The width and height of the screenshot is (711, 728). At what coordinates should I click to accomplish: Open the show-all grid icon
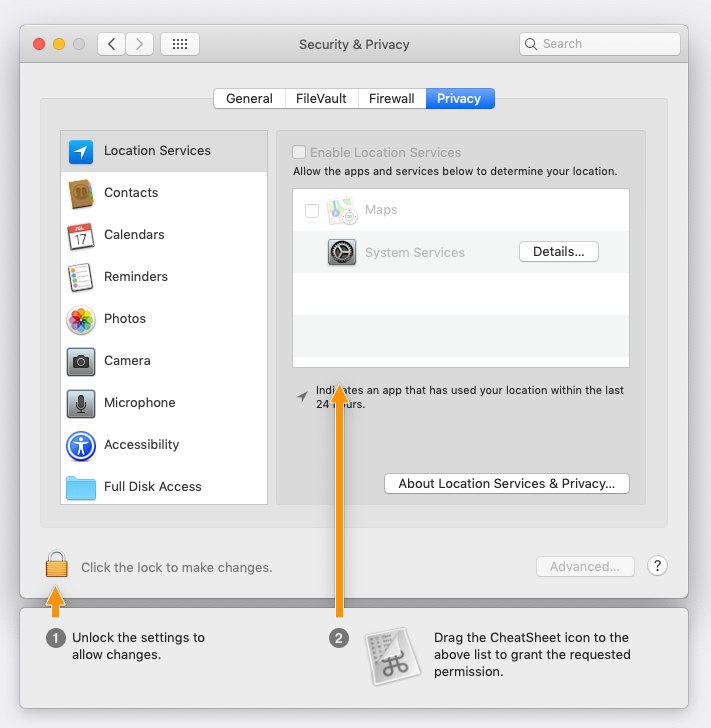[x=180, y=44]
